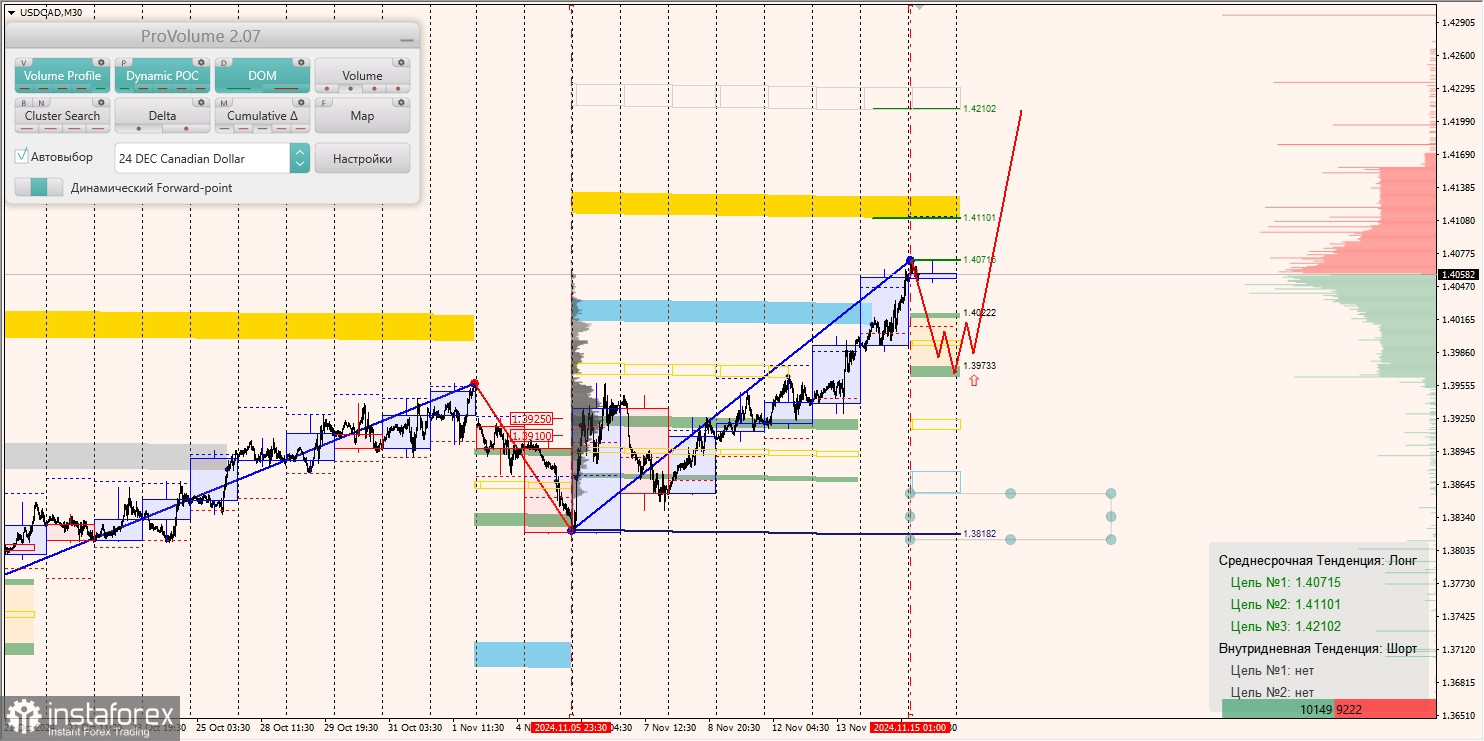Click the B hotkey tag on Cluster Search
Screen dimensions: 1484x741
click(24, 102)
